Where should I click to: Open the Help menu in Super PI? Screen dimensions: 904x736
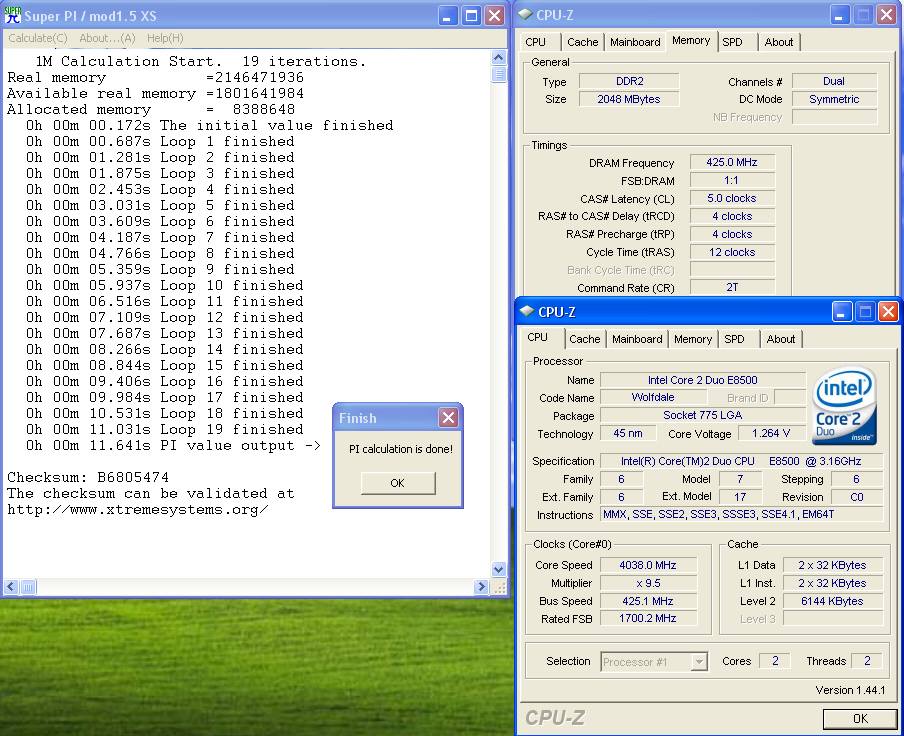click(165, 38)
